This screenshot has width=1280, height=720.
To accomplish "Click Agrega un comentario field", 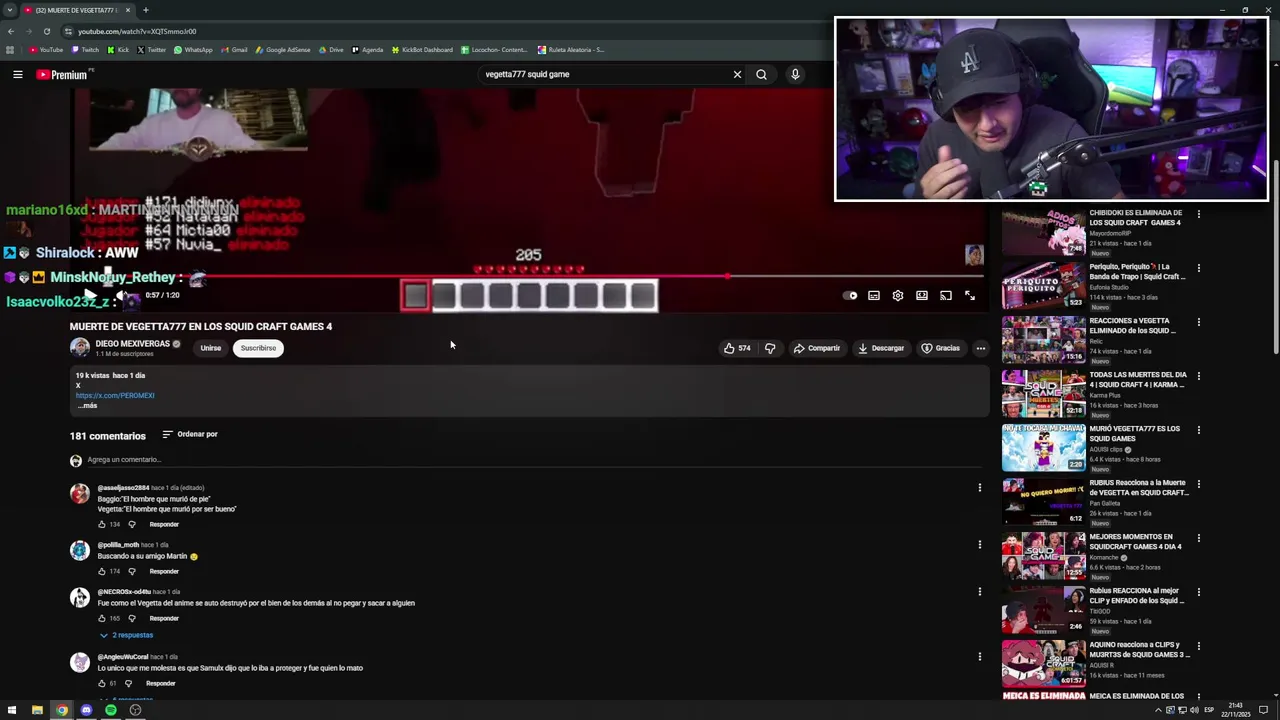I will [x=534, y=460].
